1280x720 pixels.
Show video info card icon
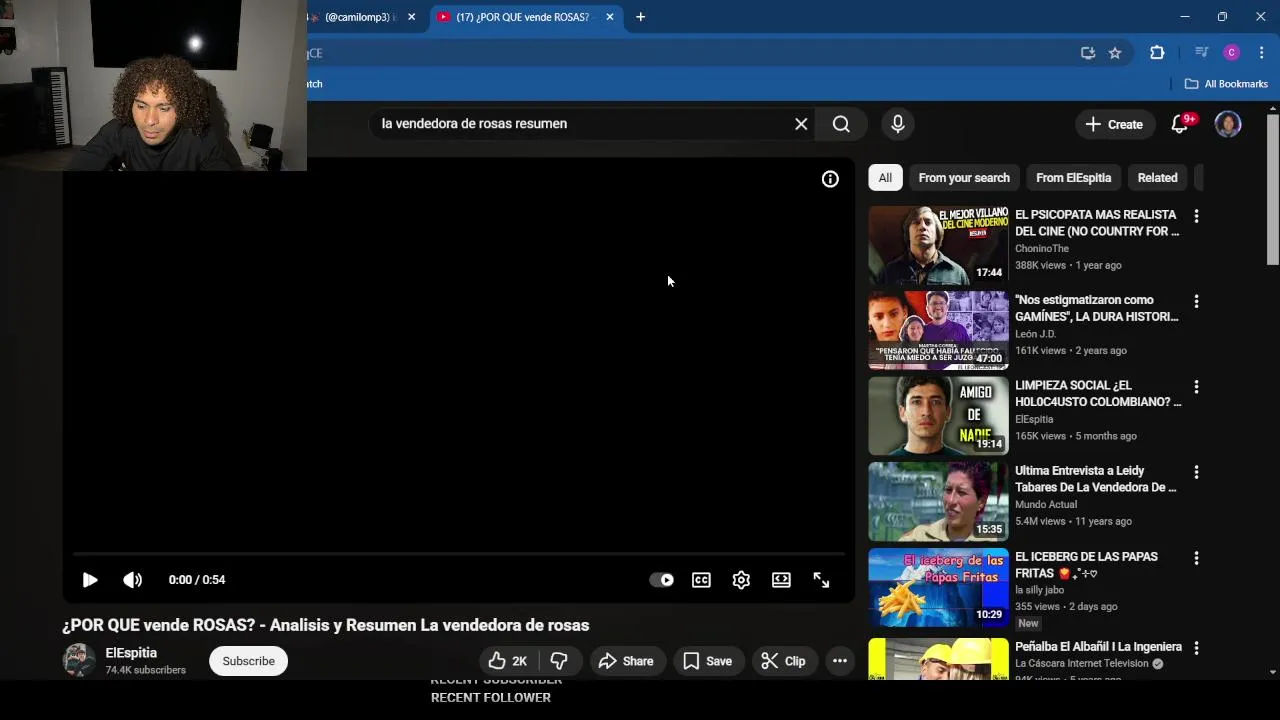coord(830,179)
